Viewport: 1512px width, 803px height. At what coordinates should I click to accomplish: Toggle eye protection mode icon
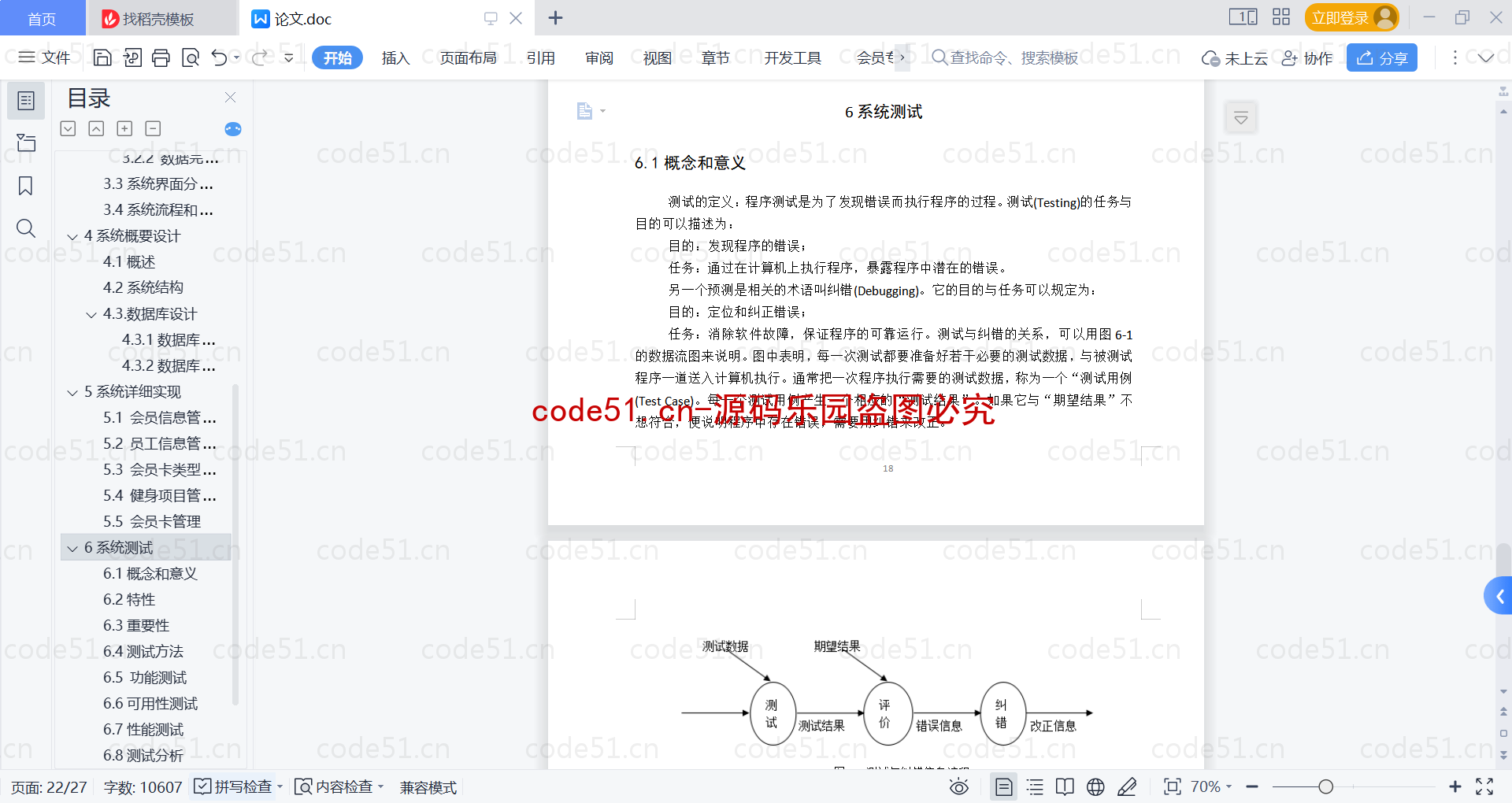tap(958, 786)
